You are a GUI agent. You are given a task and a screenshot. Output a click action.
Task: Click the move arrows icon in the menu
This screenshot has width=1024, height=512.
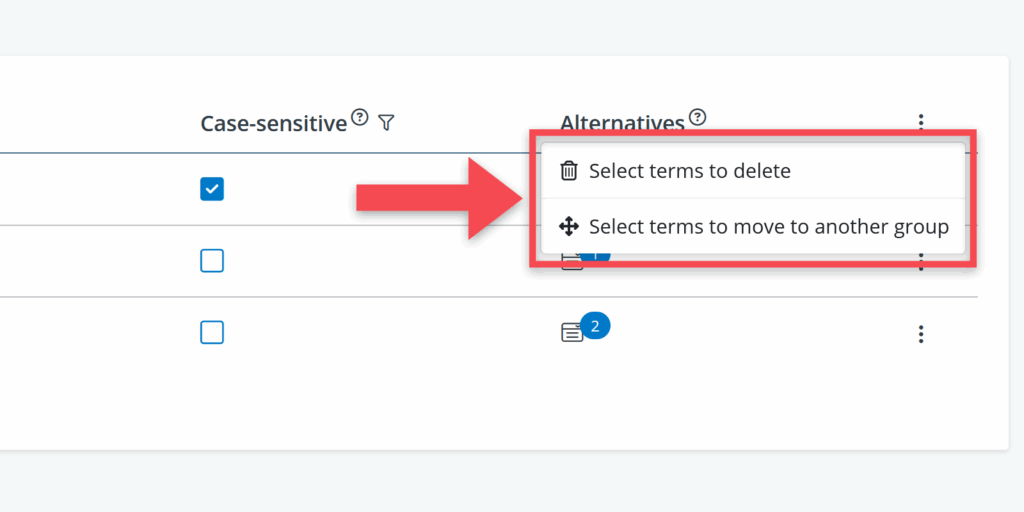click(569, 227)
